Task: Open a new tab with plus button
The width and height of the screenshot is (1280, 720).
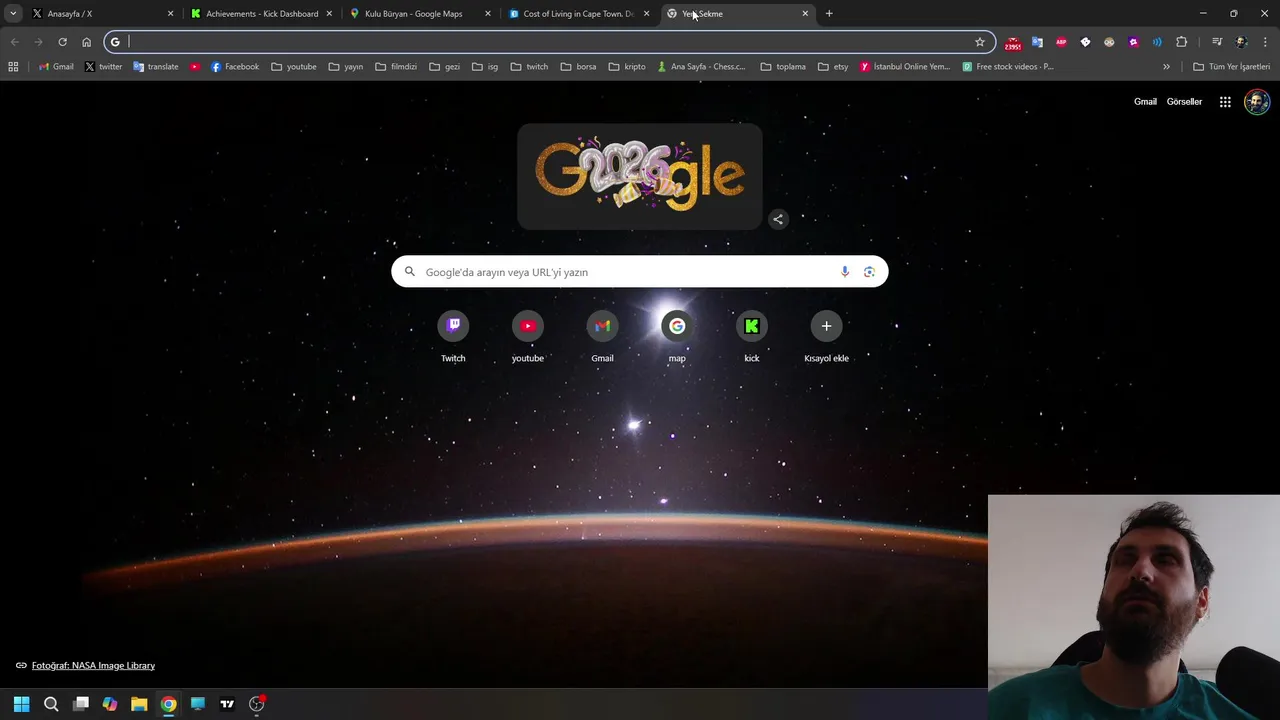Action: pyautogui.click(x=829, y=14)
